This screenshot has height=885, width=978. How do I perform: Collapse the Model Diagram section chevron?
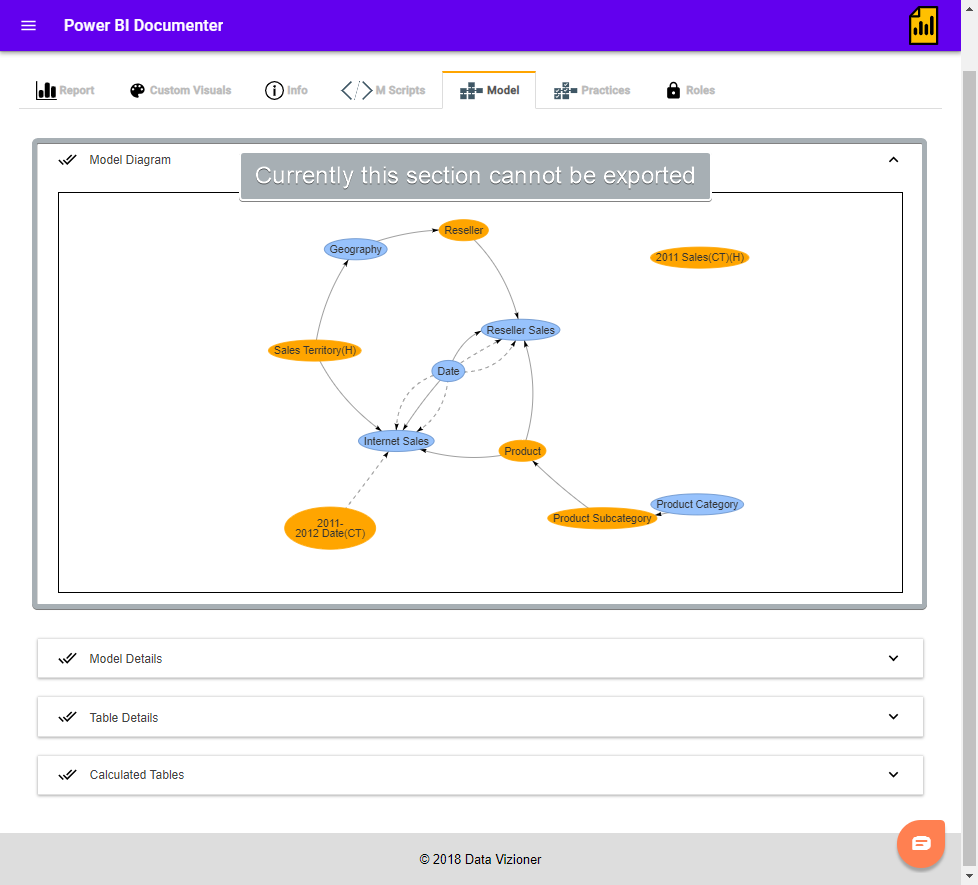pos(893,160)
